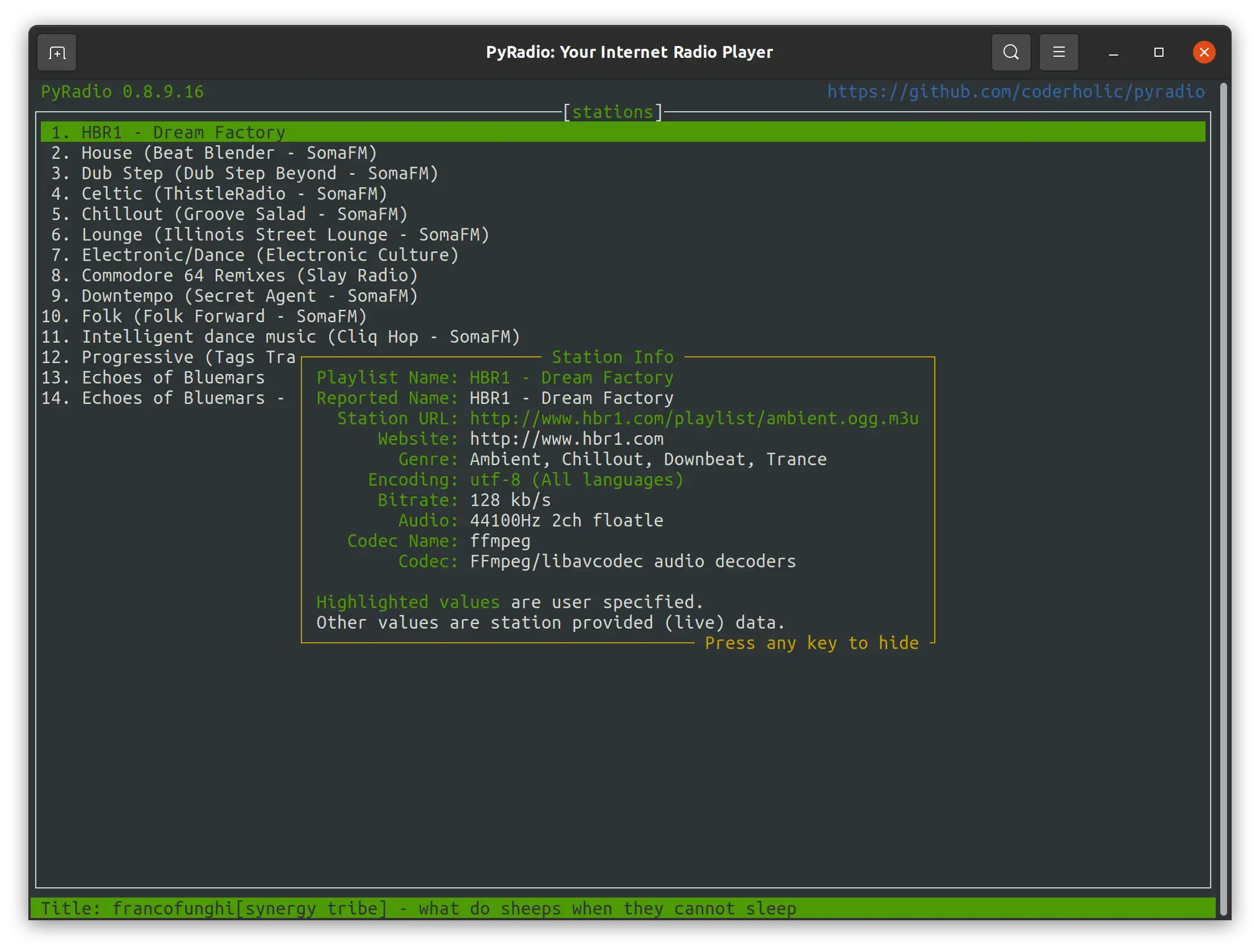Click restore down window button
Viewport: 1260px width, 952px height.
(1158, 52)
